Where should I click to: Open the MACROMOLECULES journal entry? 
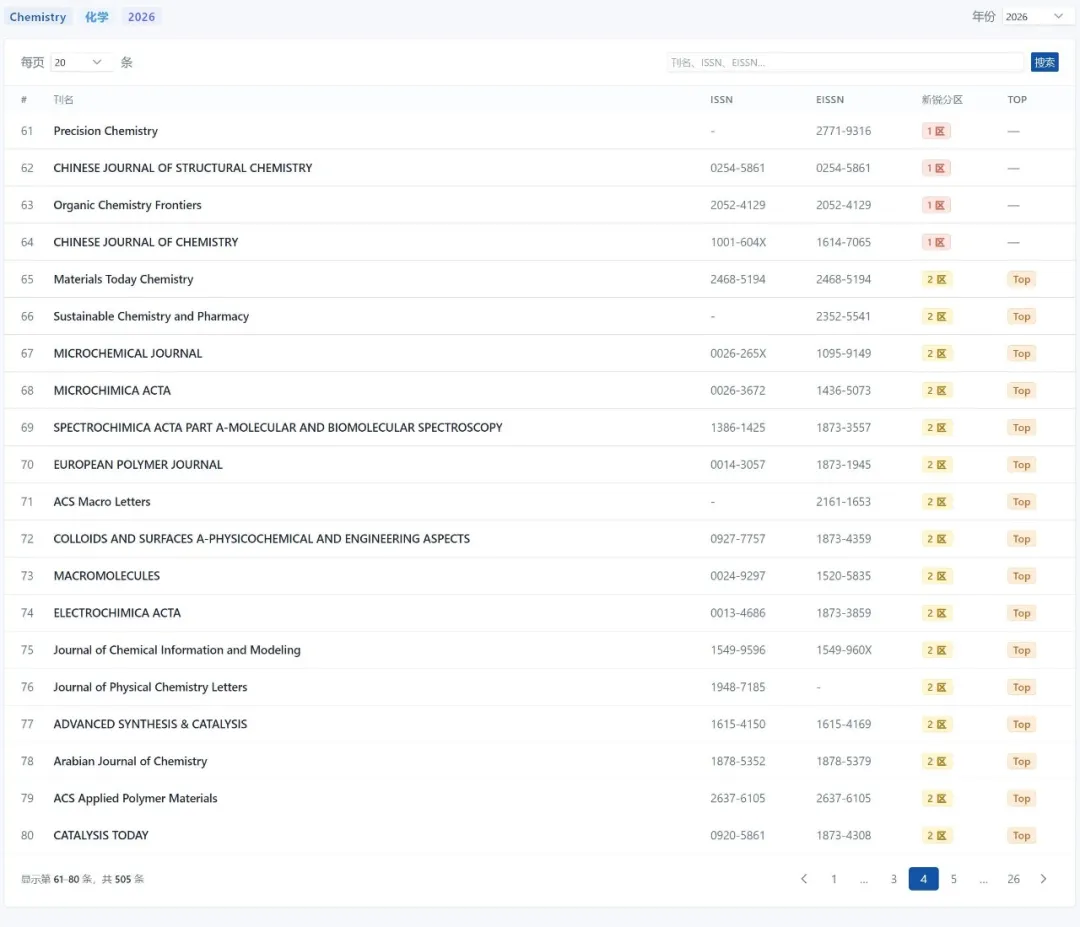coord(107,576)
